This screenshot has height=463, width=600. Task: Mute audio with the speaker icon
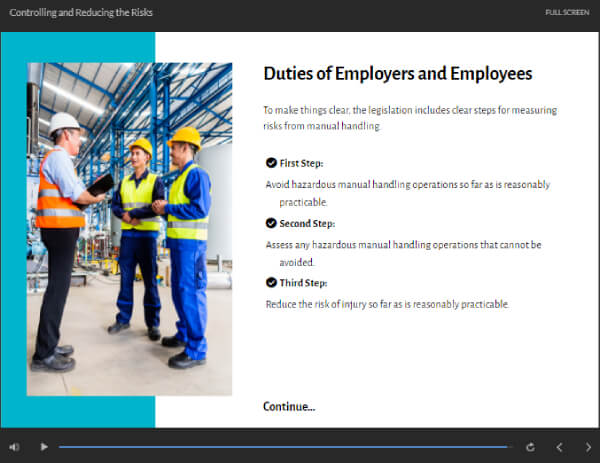point(14,447)
